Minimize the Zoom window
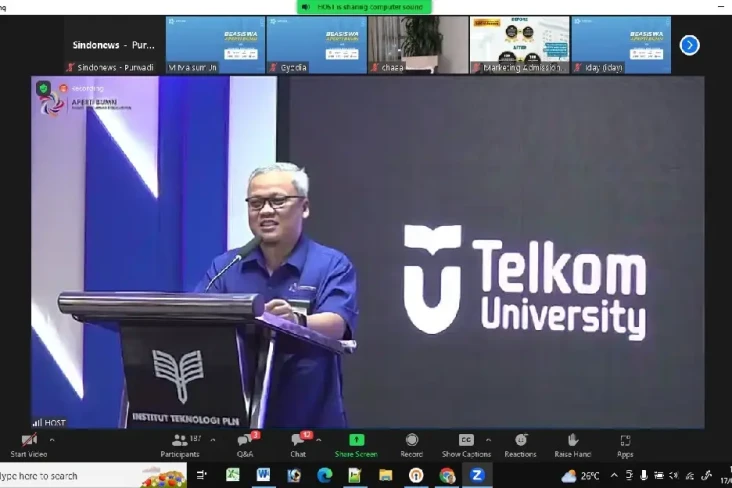 [721, 7]
